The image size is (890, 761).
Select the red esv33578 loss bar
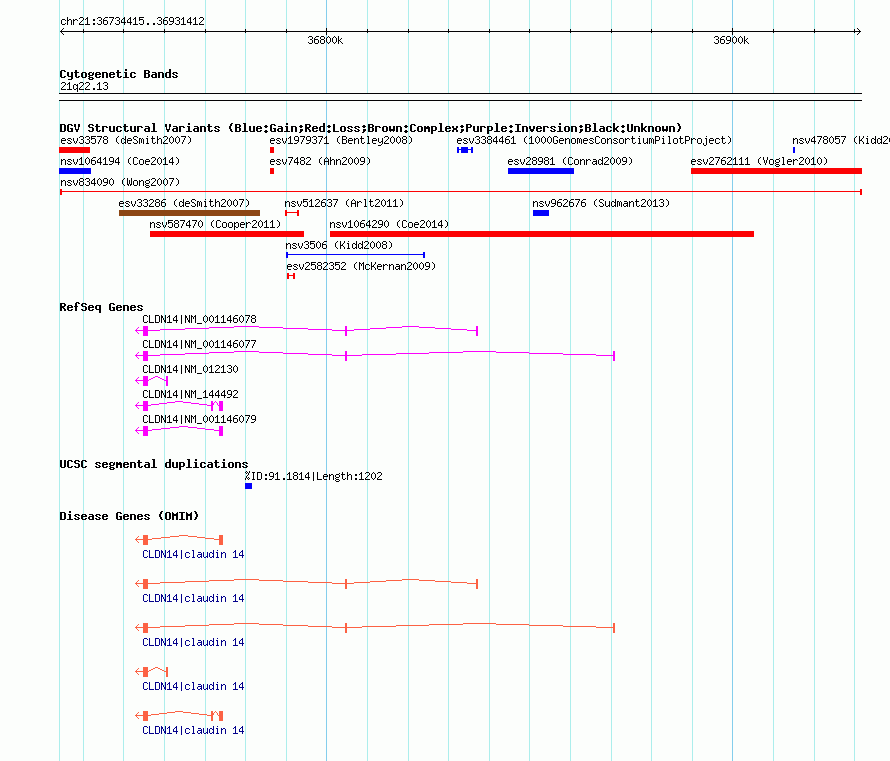[x=74, y=150]
